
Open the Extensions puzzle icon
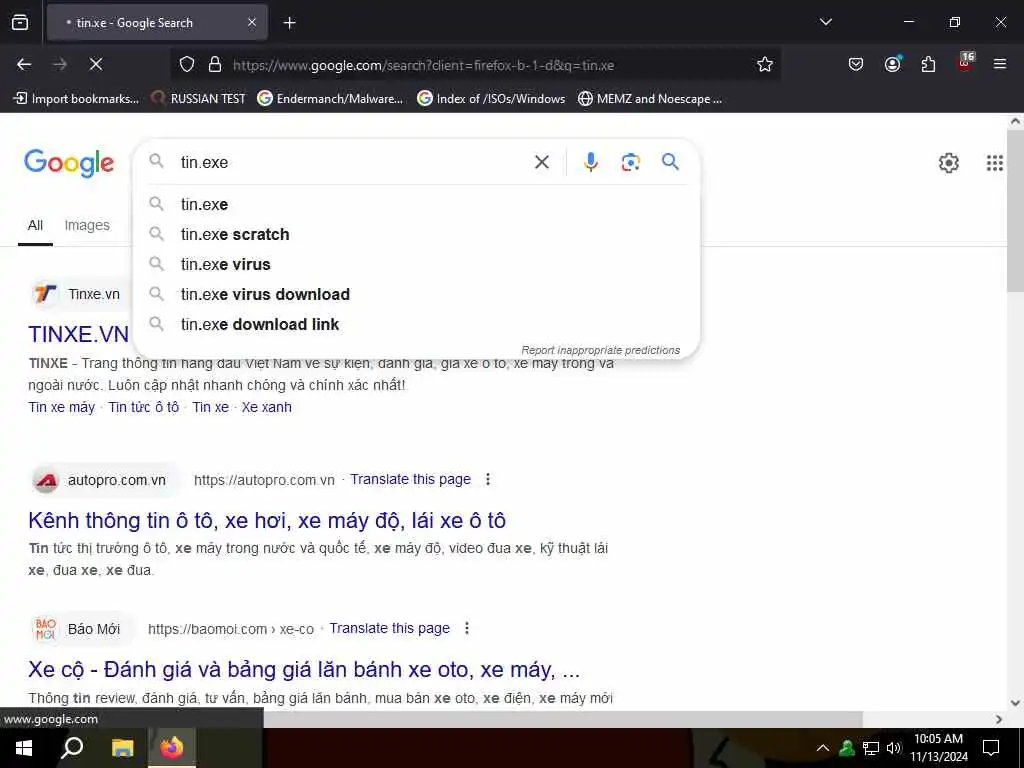(x=928, y=64)
